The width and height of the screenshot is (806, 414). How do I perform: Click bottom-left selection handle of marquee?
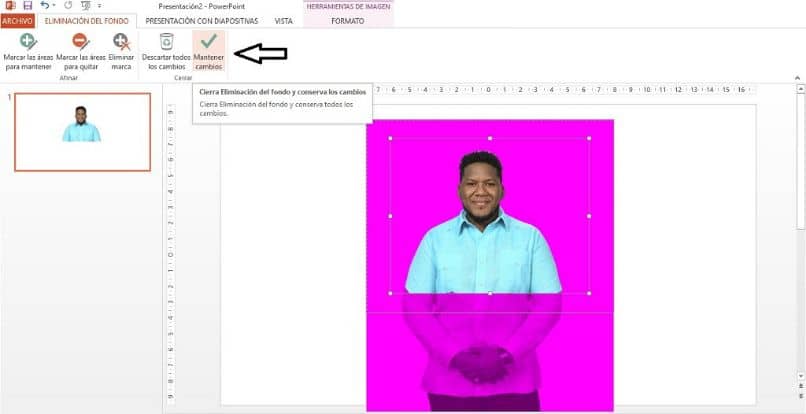point(390,293)
